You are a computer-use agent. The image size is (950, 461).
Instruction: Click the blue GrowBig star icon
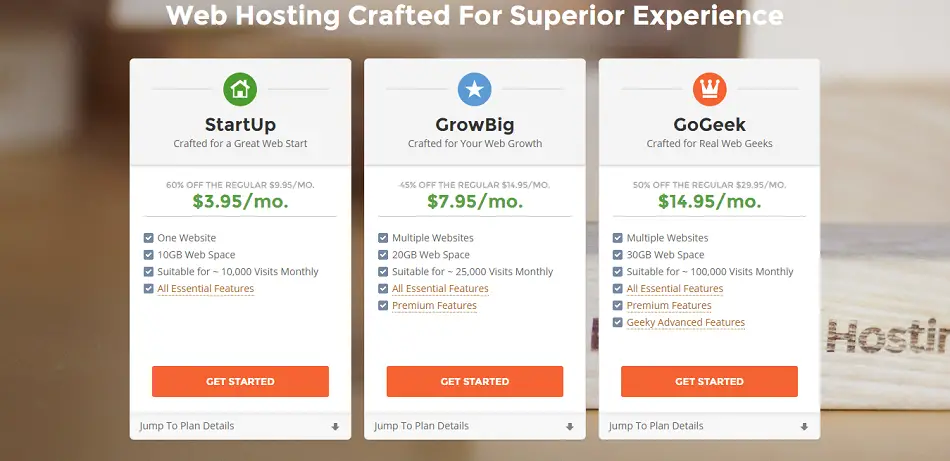tap(474, 89)
